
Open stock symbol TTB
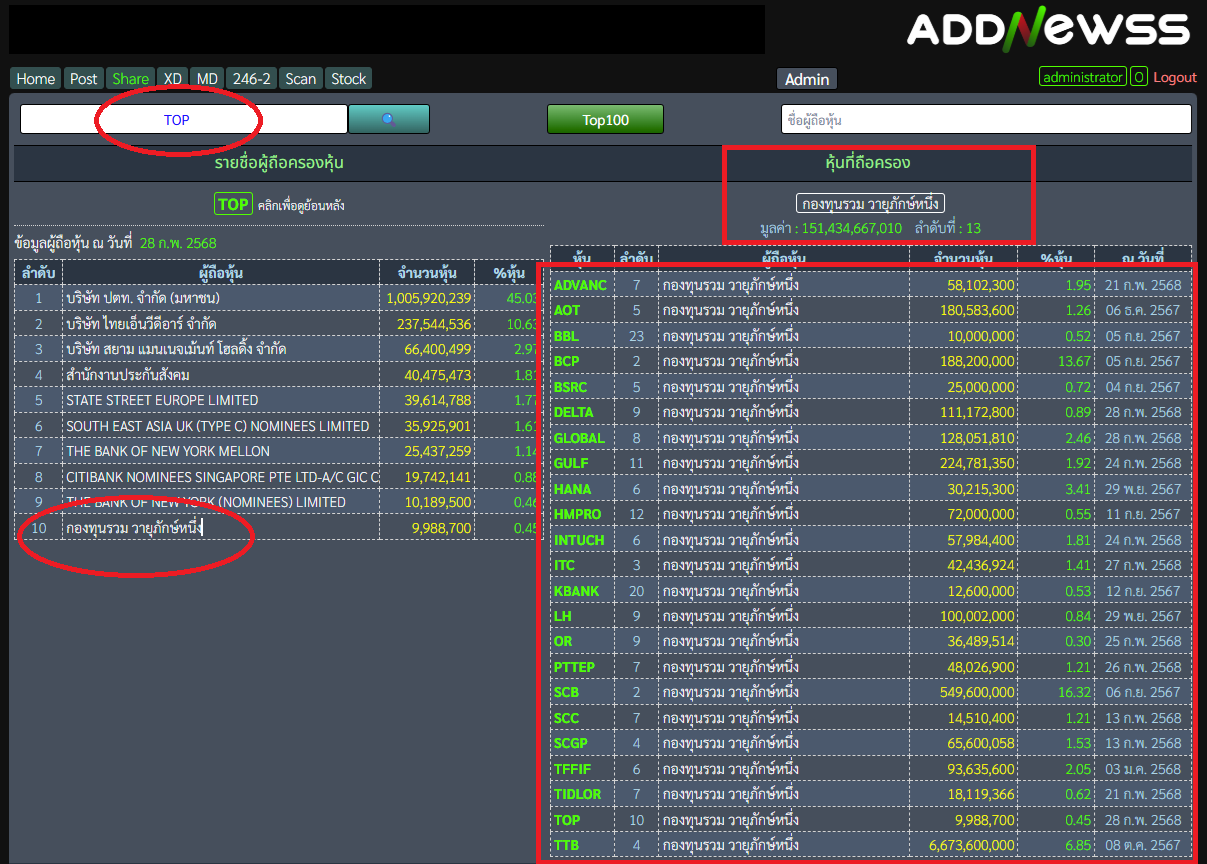566,845
